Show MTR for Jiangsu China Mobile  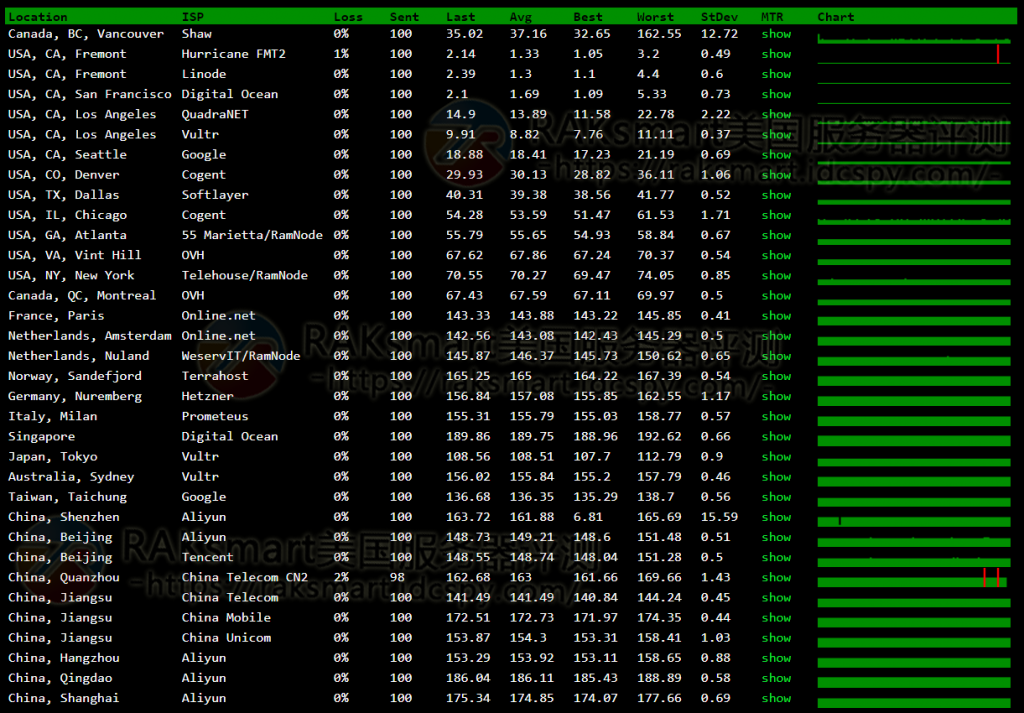776,618
